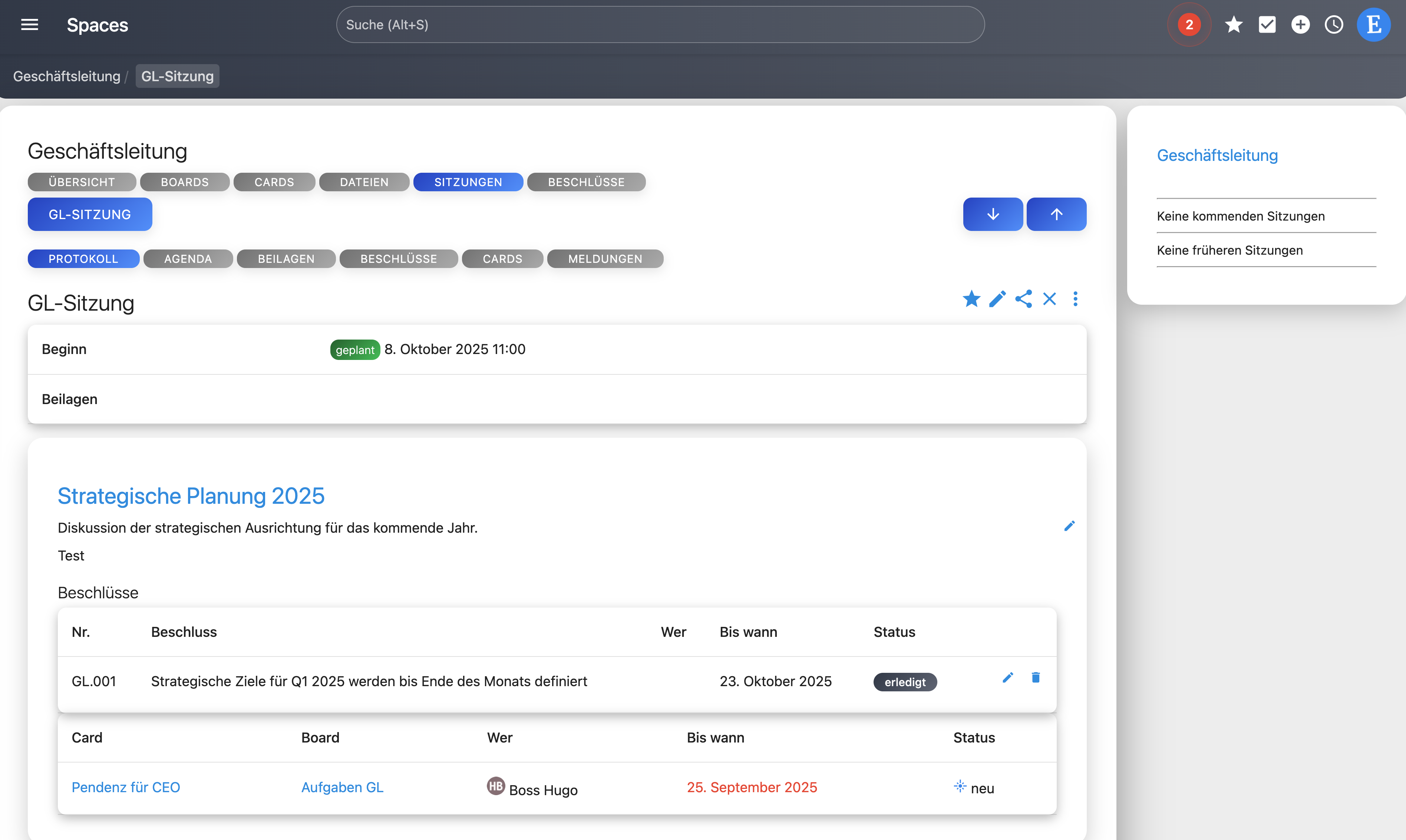Focus the Suche search field

tap(660, 25)
